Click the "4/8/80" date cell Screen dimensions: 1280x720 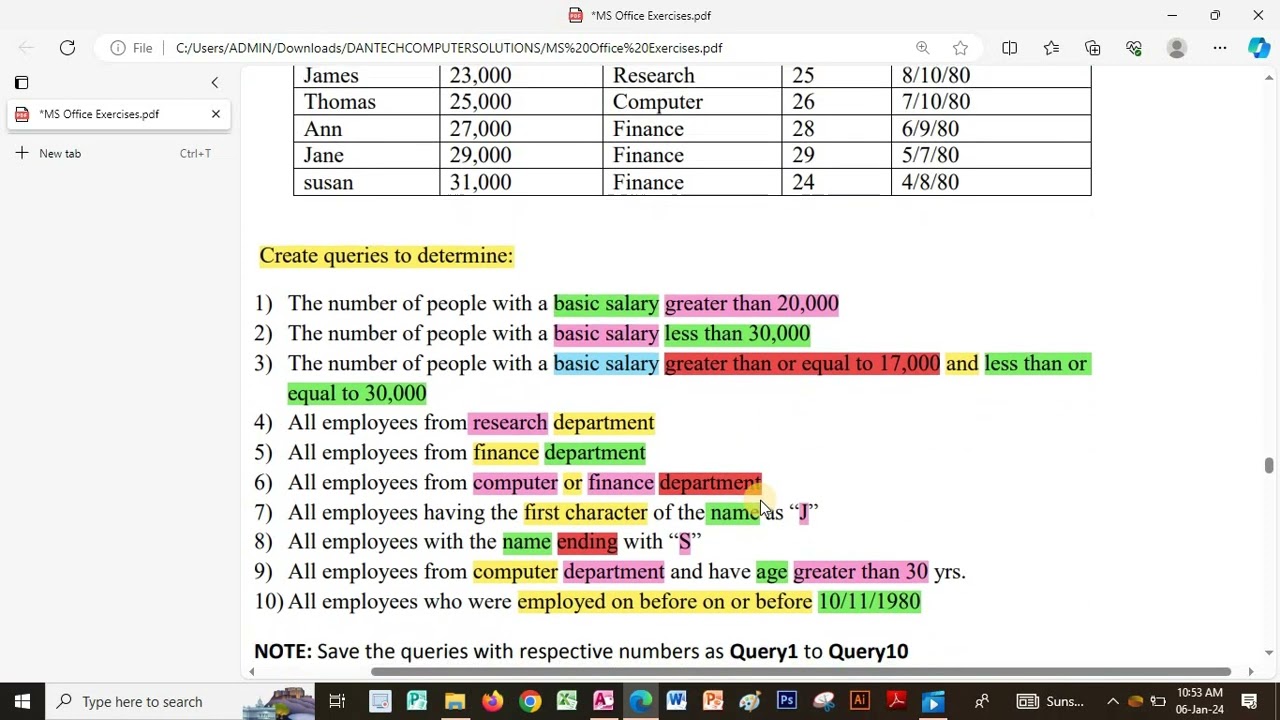(x=991, y=183)
